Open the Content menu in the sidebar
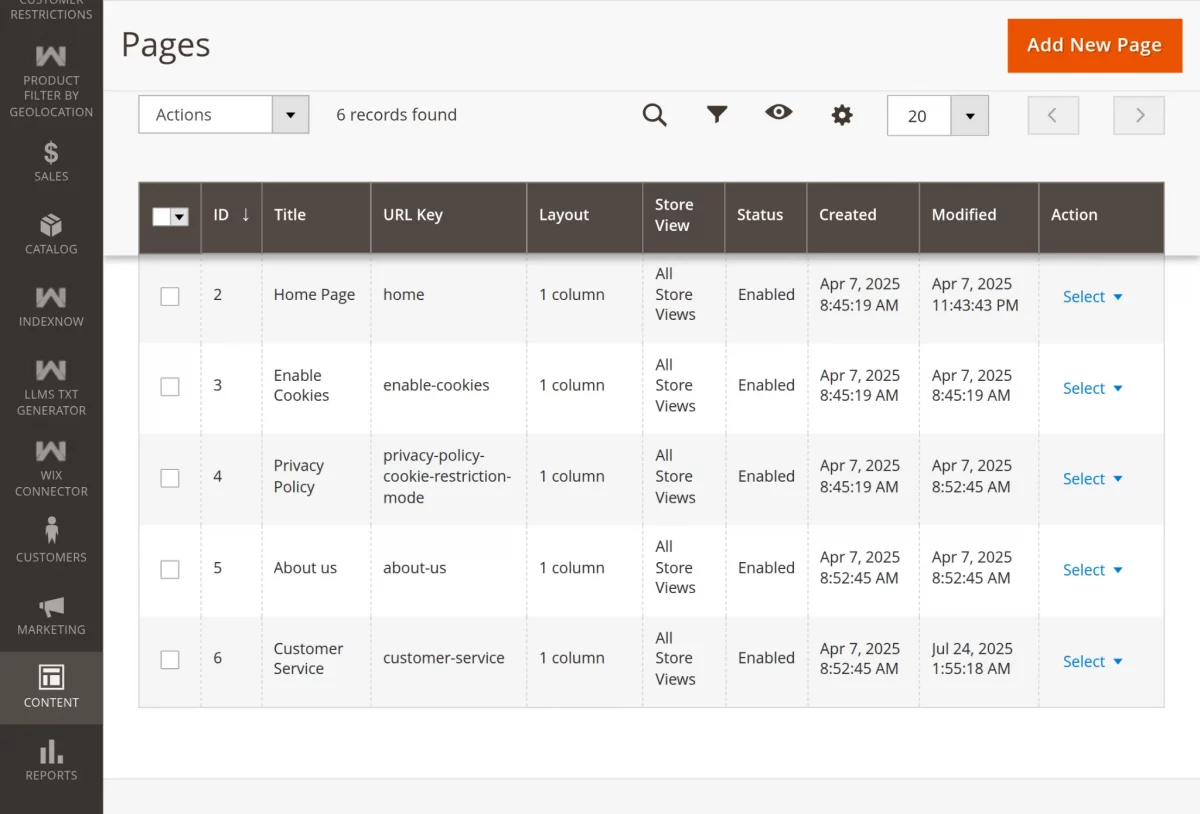Viewport: 1200px width, 814px height. 51,688
